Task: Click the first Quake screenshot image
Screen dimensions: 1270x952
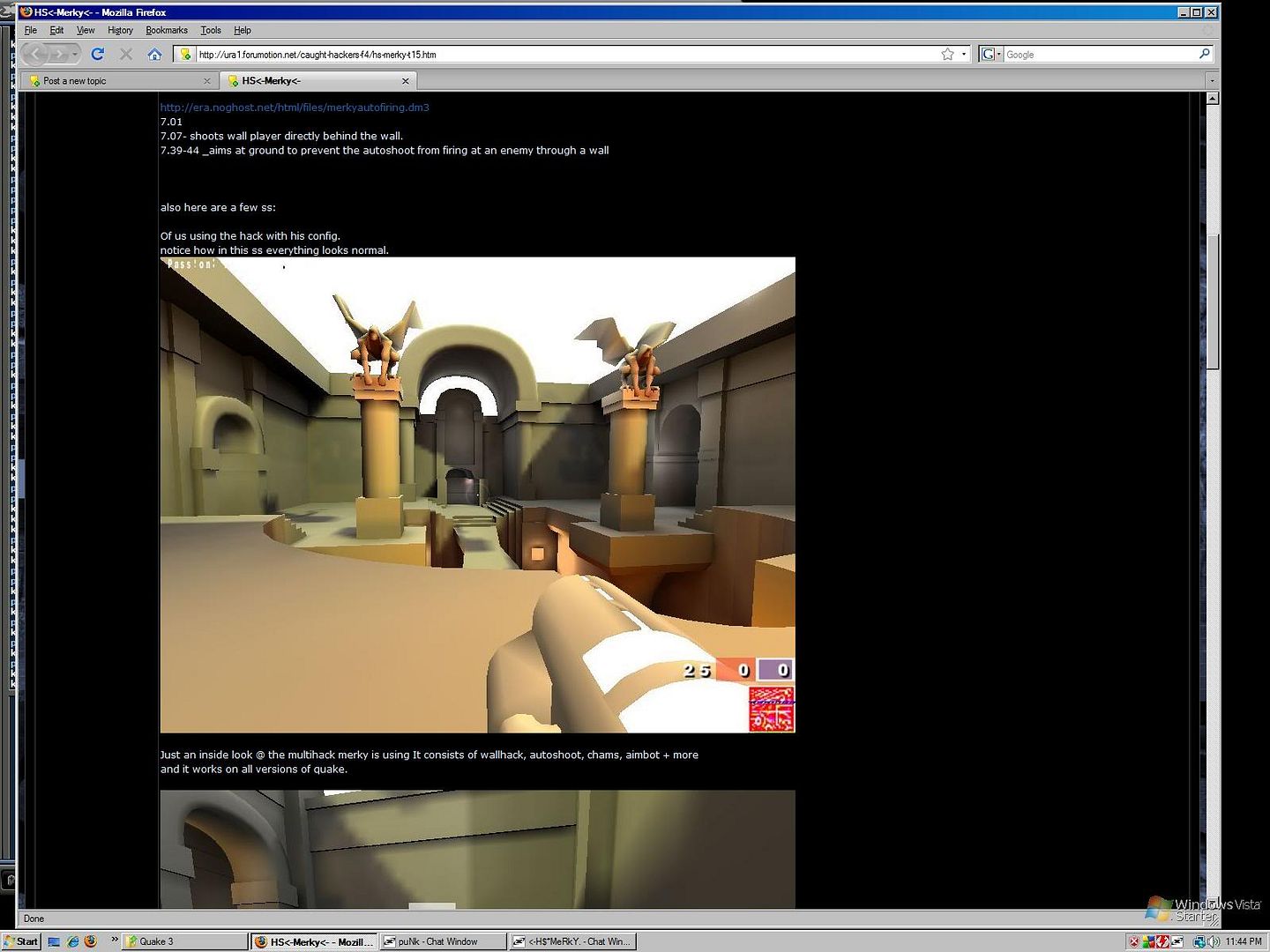Action: pyautogui.click(x=477, y=495)
